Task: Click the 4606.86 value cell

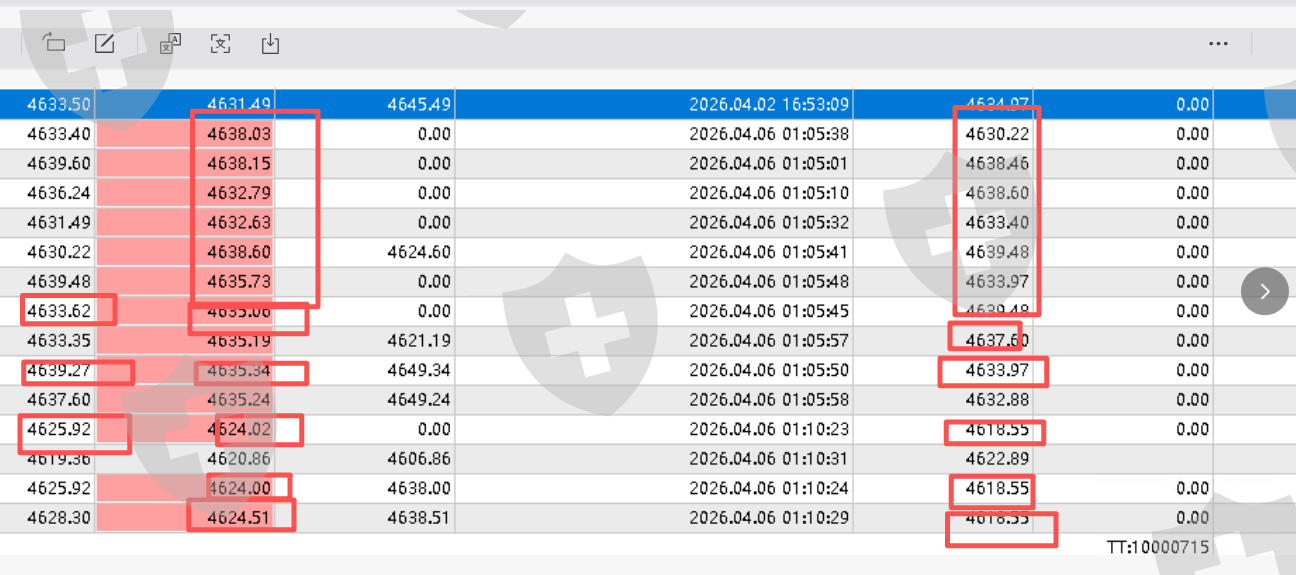Action: point(418,459)
